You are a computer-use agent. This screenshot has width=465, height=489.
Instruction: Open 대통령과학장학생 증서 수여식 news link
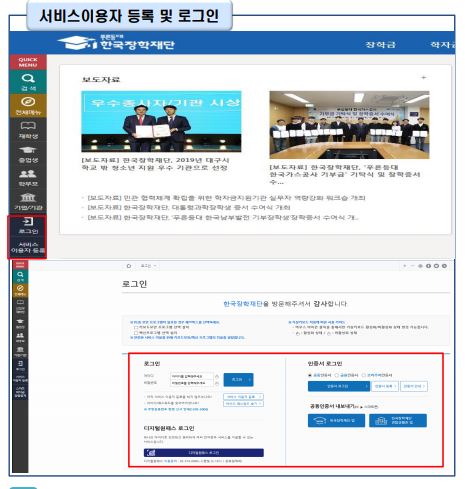[189, 208]
